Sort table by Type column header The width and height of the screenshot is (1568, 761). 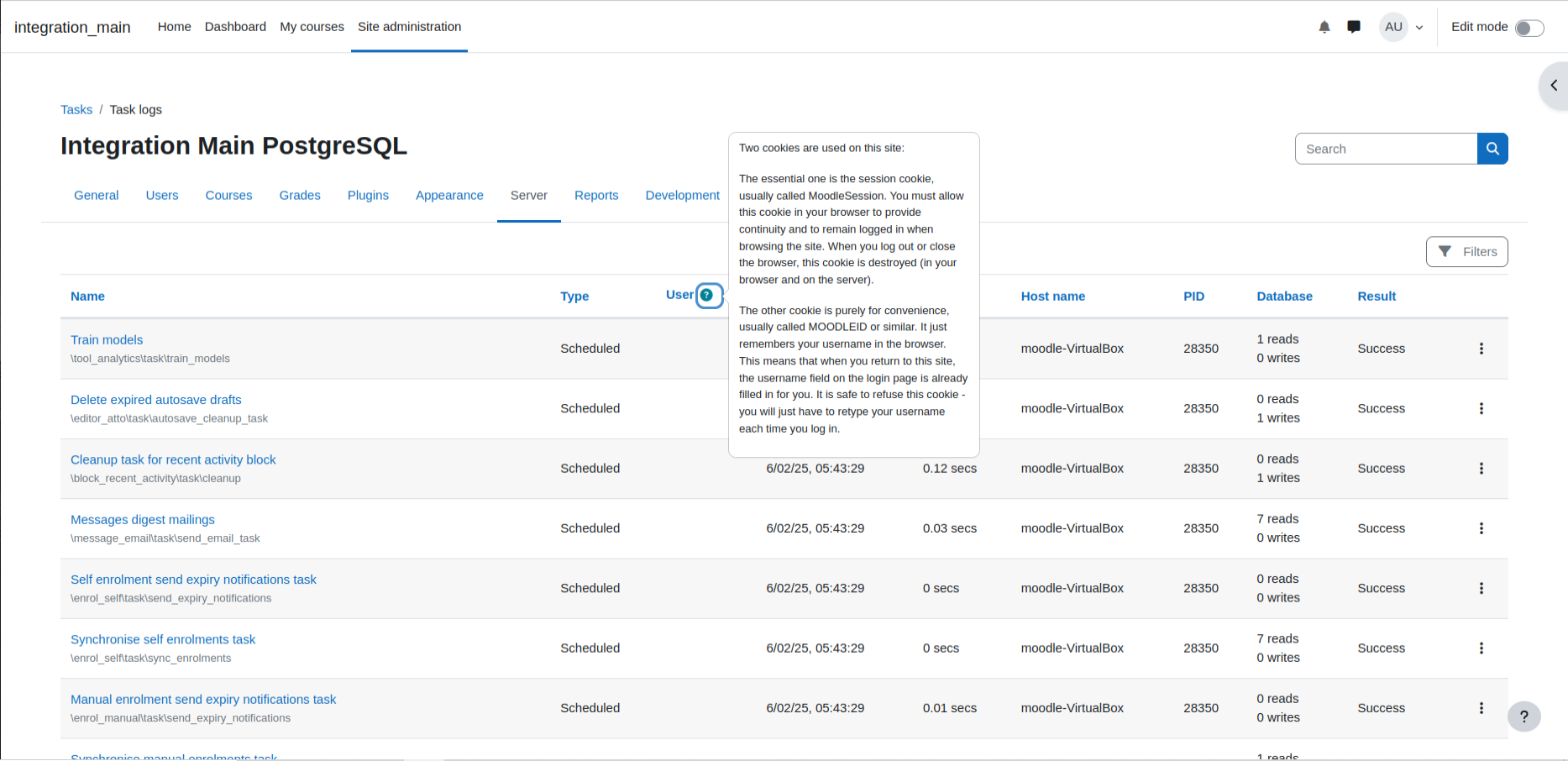point(574,297)
